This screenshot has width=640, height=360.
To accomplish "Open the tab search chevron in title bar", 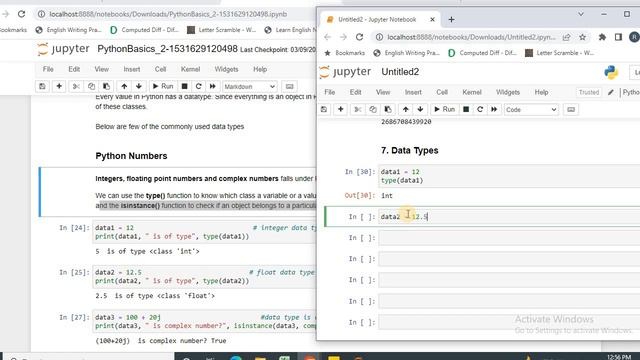I will pos(580,14).
